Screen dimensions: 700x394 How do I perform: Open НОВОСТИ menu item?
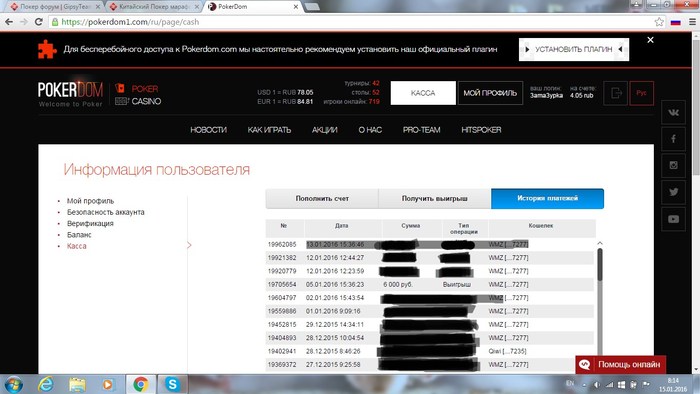tap(208, 130)
